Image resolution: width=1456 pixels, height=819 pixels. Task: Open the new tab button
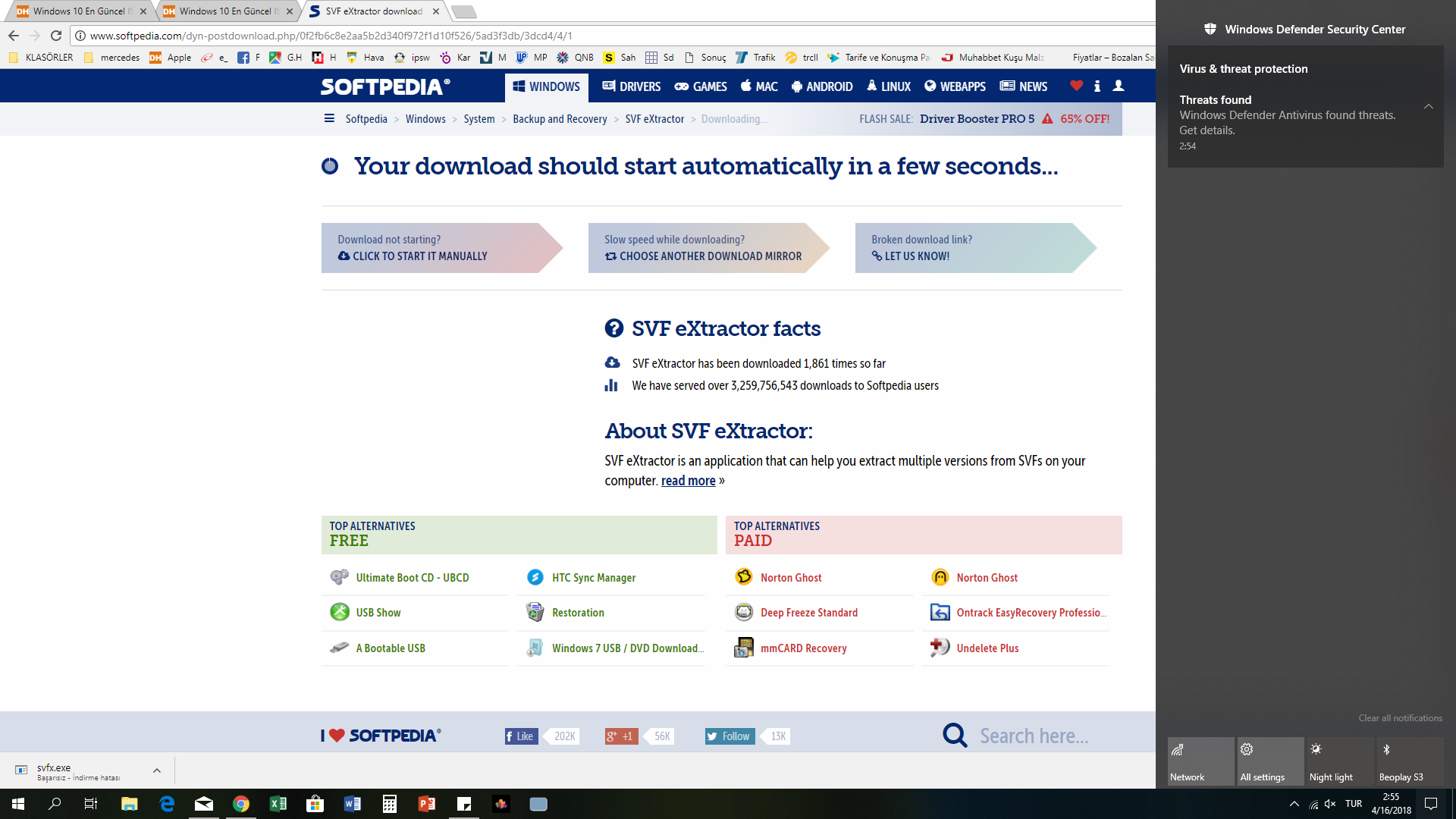tap(463, 11)
